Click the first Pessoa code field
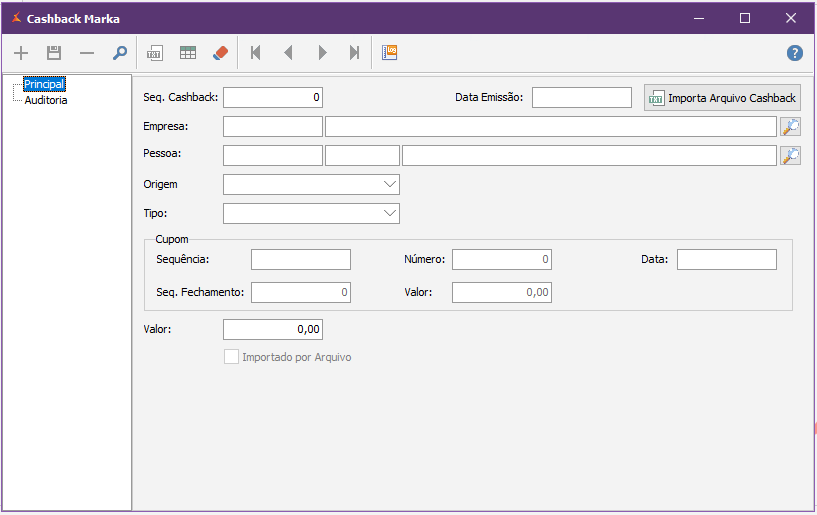This screenshot has width=817, height=515. [273, 156]
